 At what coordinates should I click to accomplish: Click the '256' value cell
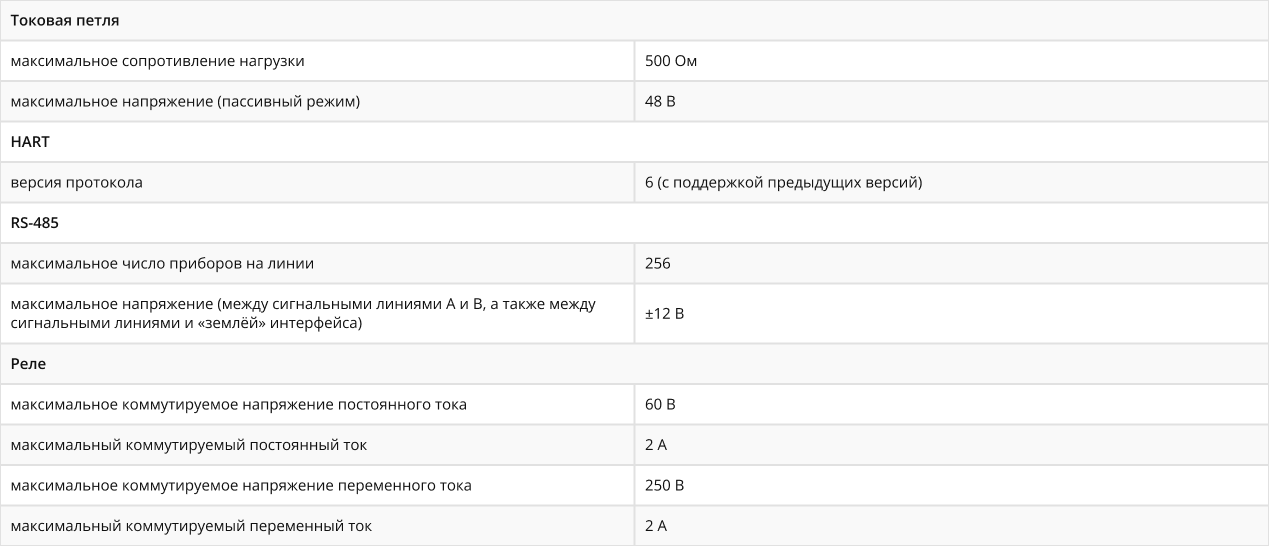(951, 264)
